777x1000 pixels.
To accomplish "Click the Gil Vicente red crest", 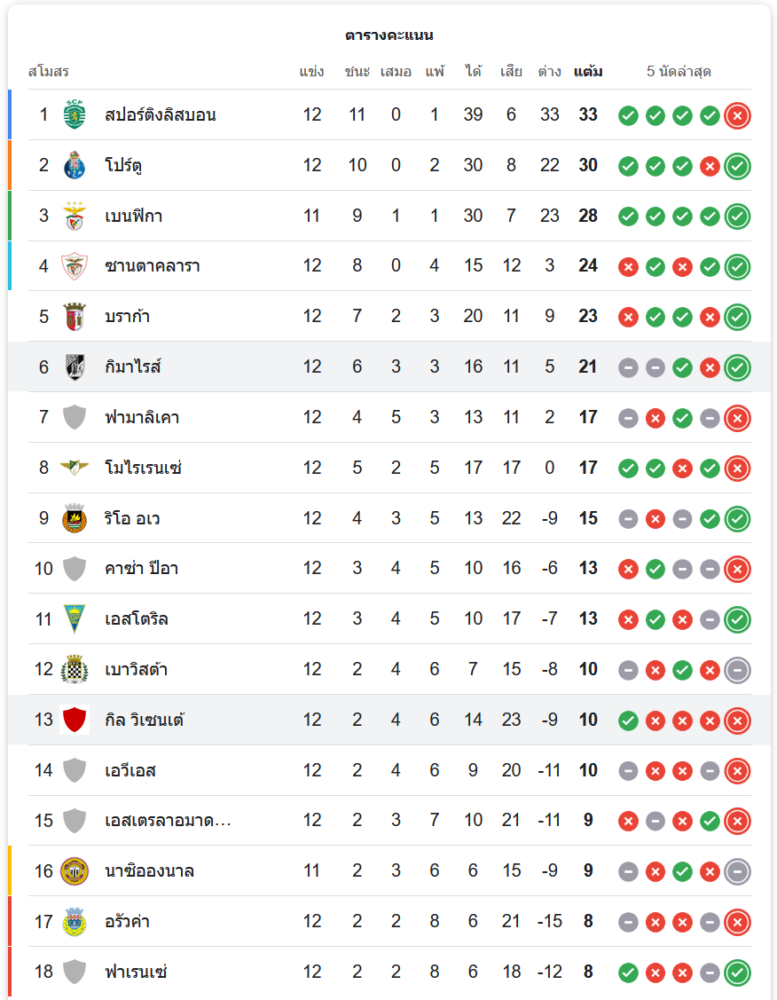I will 75,720.
